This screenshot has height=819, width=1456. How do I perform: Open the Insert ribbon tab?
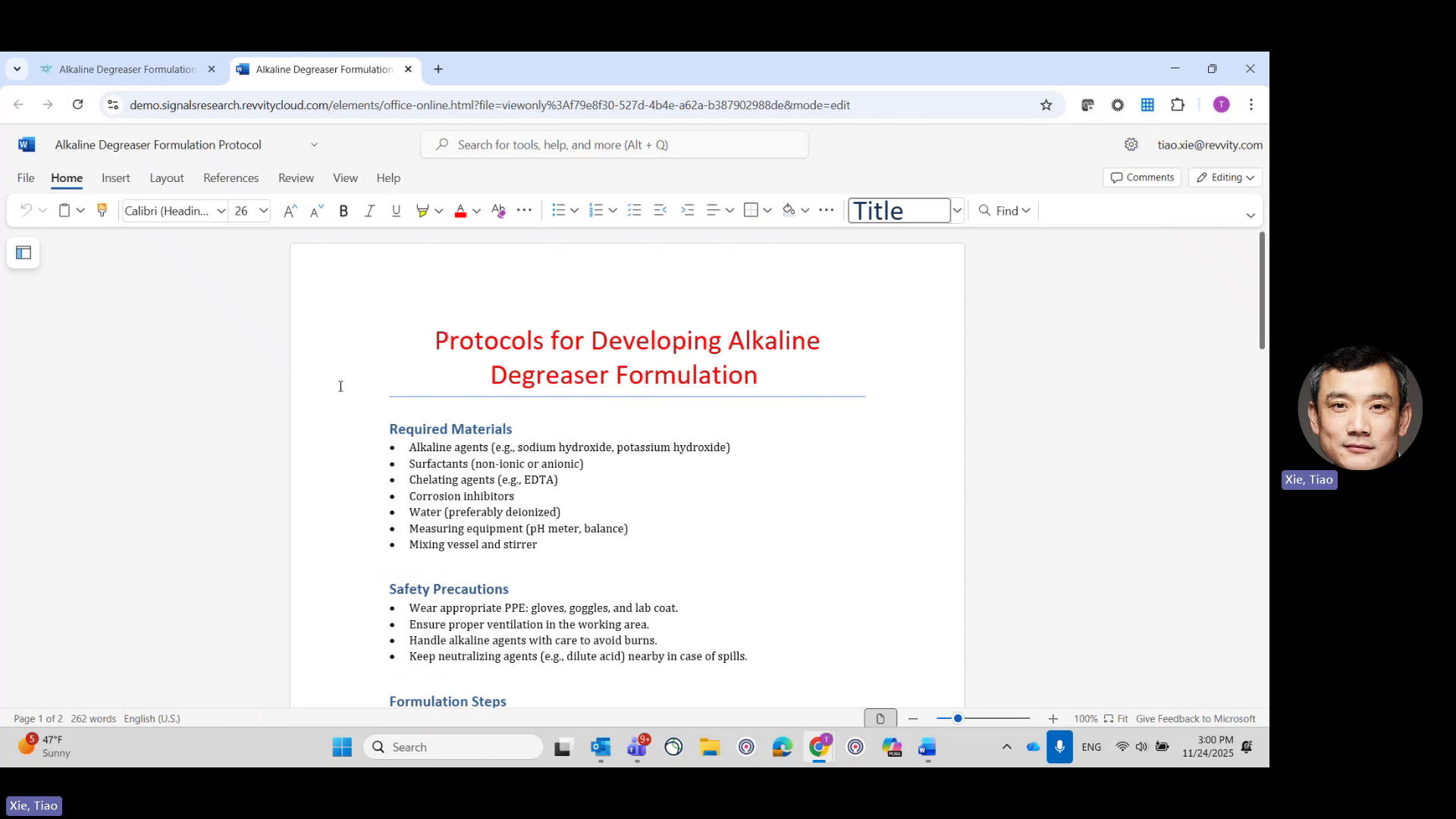pos(116,178)
